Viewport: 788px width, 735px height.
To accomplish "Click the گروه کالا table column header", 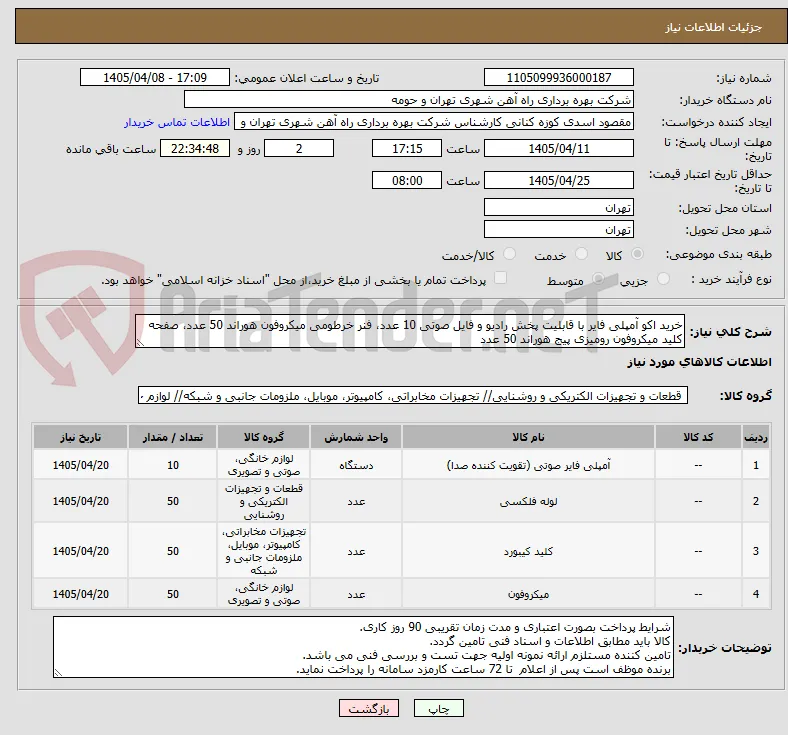I will pos(264,437).
